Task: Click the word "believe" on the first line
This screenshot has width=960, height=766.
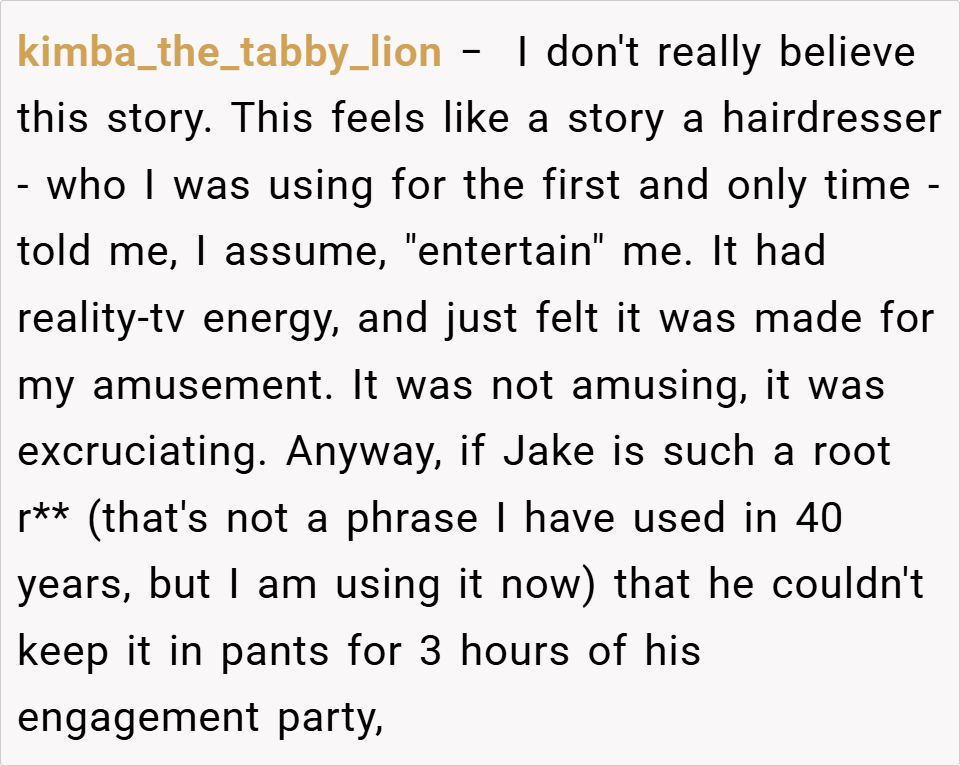Action: (x=847, y=53)
